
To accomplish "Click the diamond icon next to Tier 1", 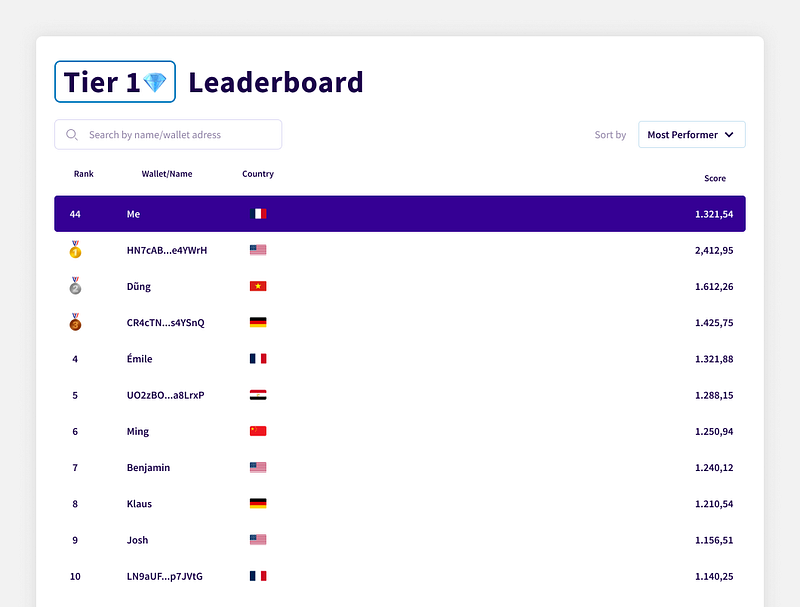I will pos(155,83).
